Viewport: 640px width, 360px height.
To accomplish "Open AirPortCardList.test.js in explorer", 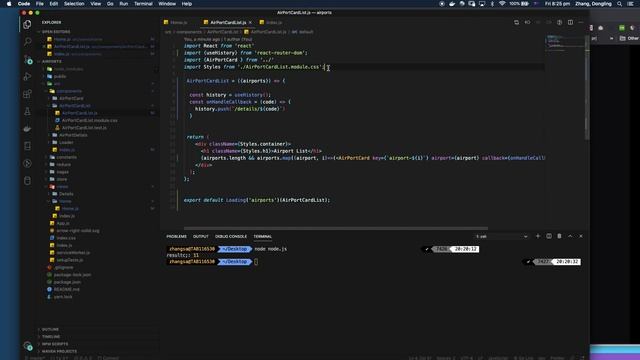I will pos(84,128).
